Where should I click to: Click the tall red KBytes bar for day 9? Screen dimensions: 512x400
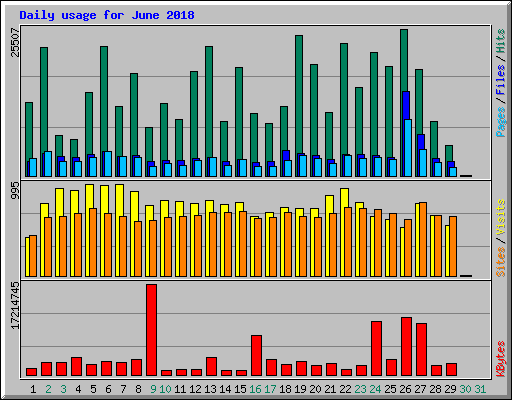(x=151, y=330)
